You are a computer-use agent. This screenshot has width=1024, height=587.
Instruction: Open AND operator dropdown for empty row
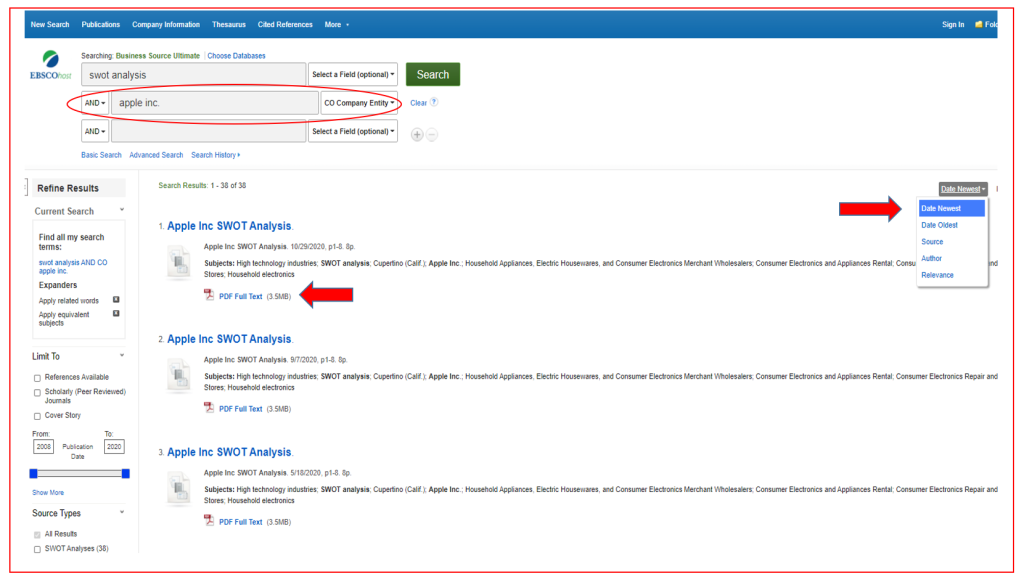pyautogui.click(x=95, y=131)
